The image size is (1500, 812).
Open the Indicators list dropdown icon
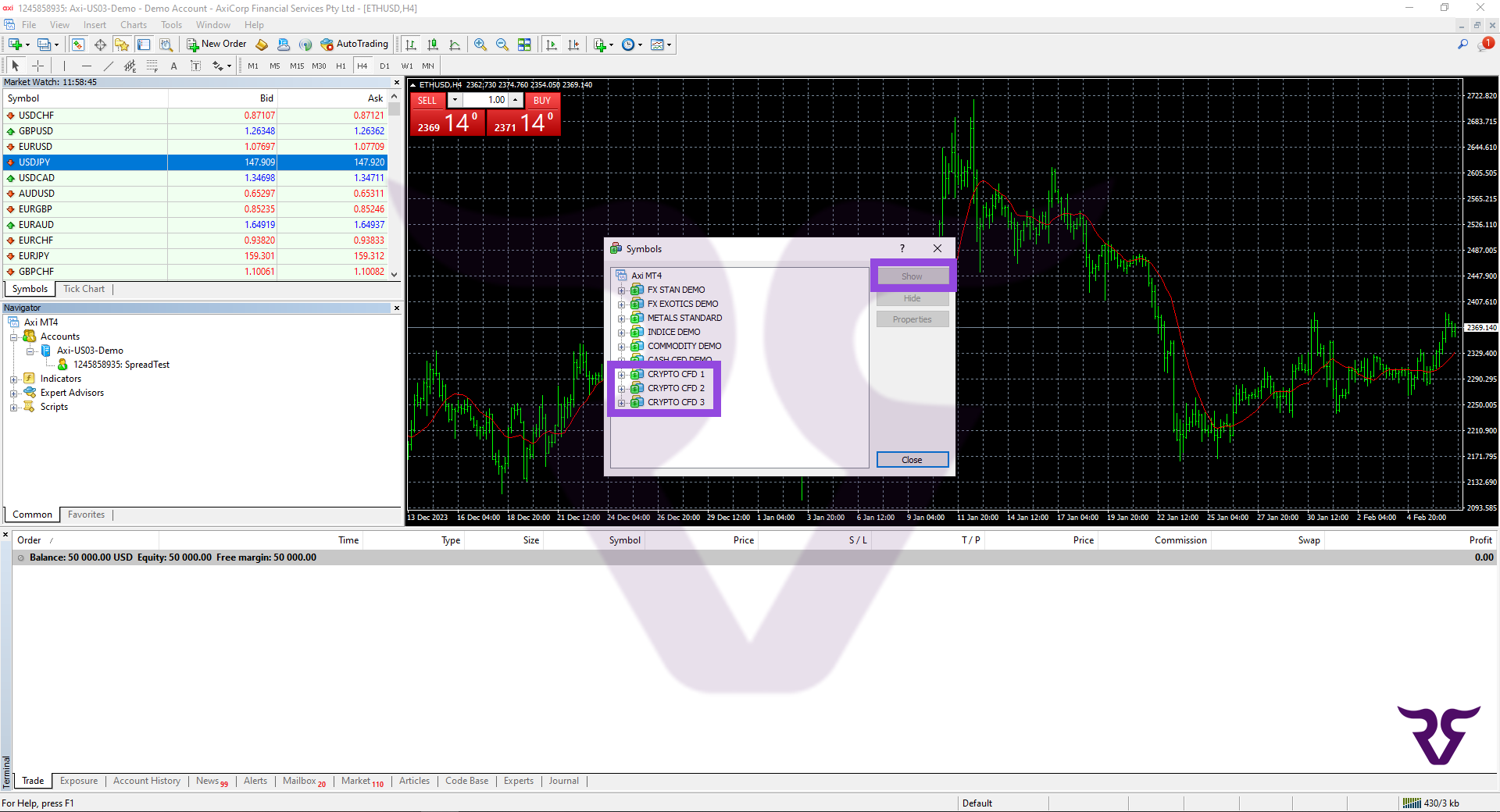pos(603,45)
